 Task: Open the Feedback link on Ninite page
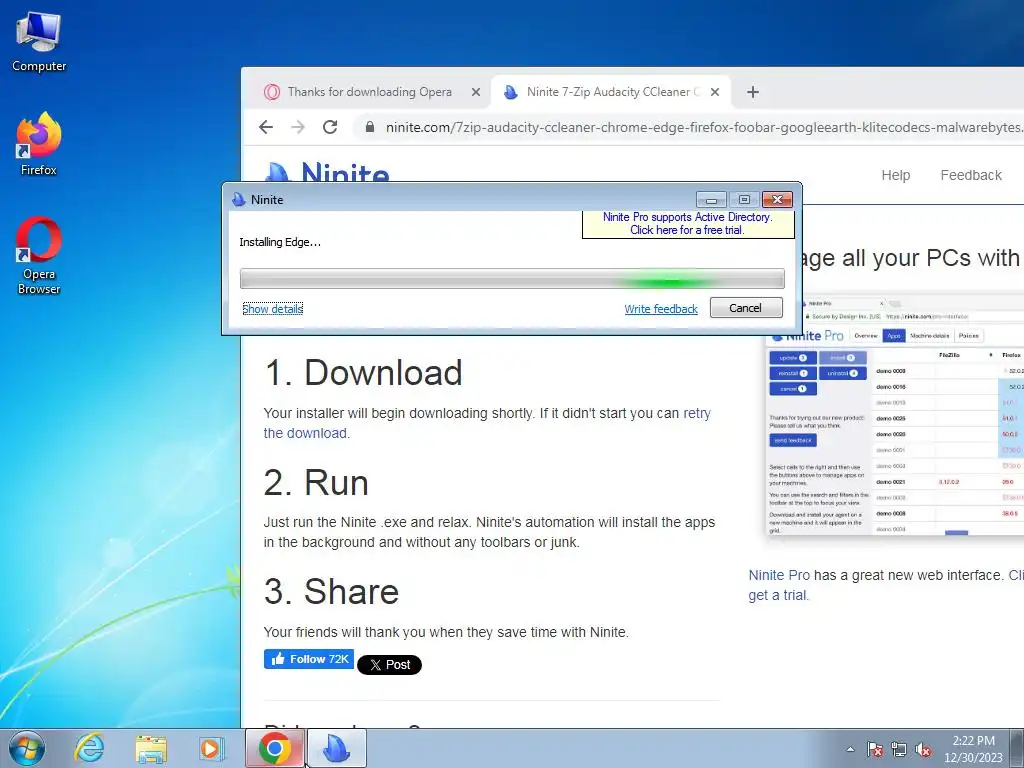970,175
